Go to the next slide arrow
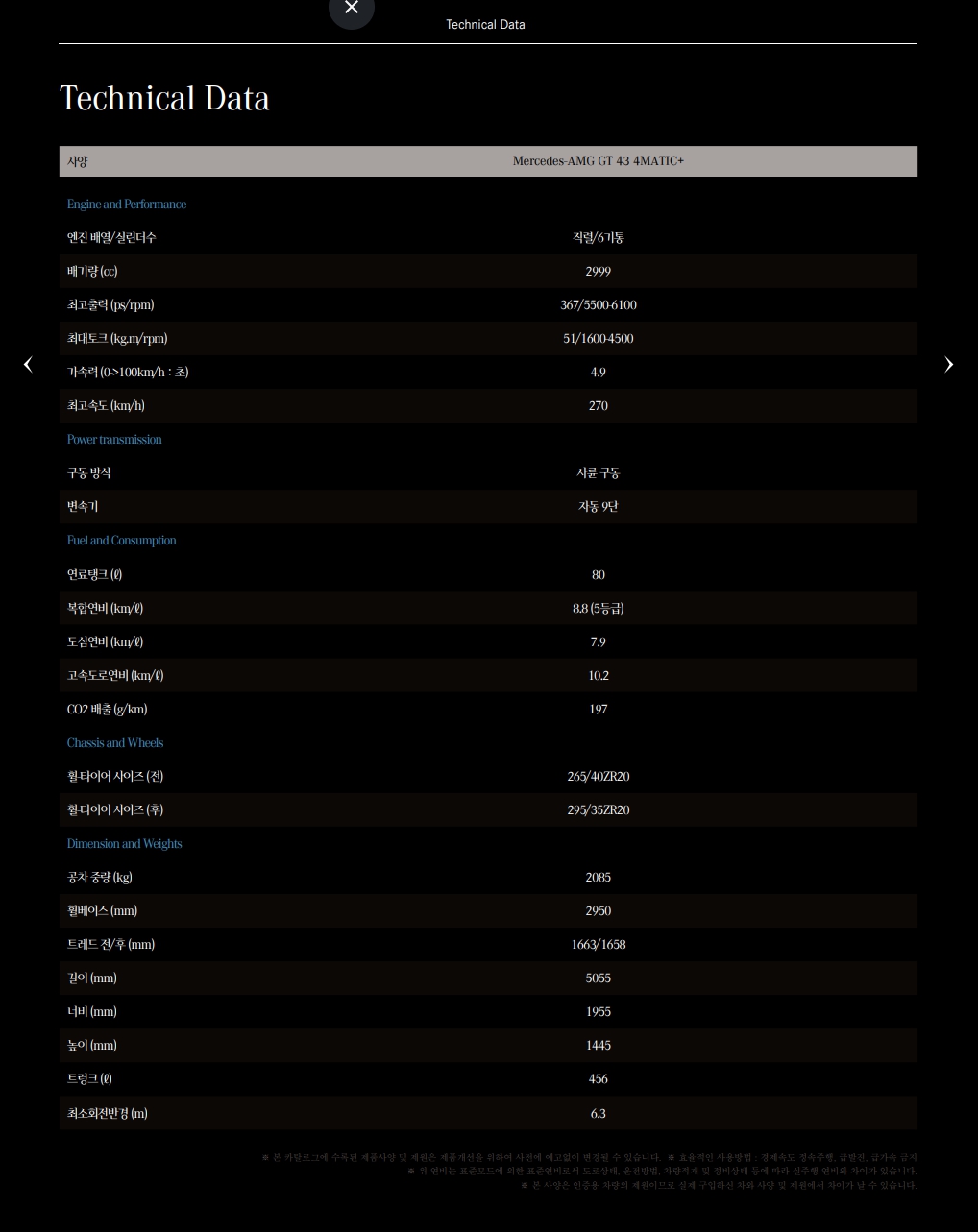The height and width of the screenshot is (1232, 978). (949, 364)
